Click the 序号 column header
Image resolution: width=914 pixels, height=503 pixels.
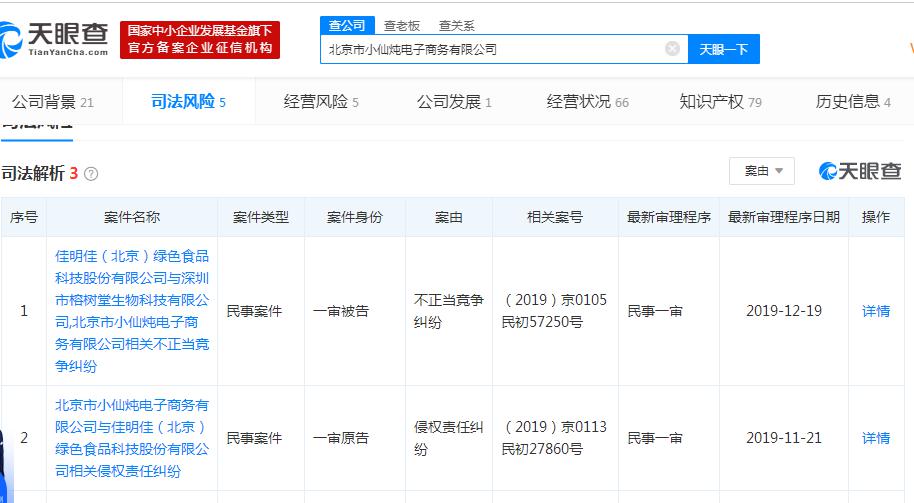24,217
